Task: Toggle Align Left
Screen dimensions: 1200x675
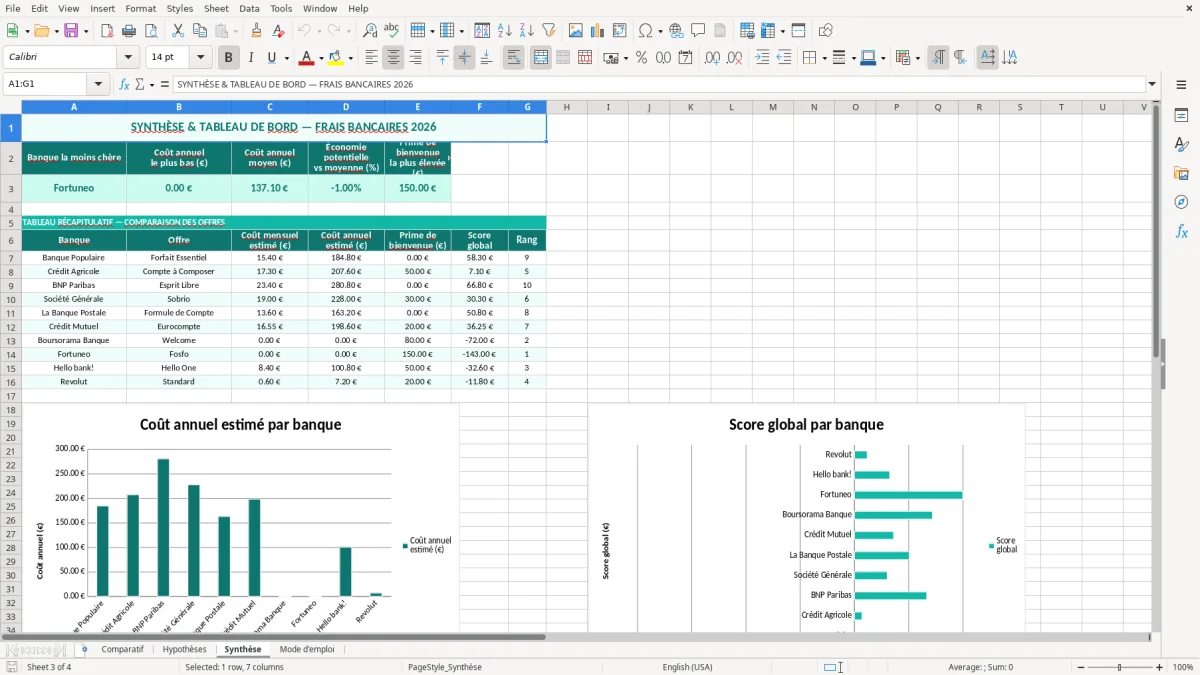Action: (371, 58)
